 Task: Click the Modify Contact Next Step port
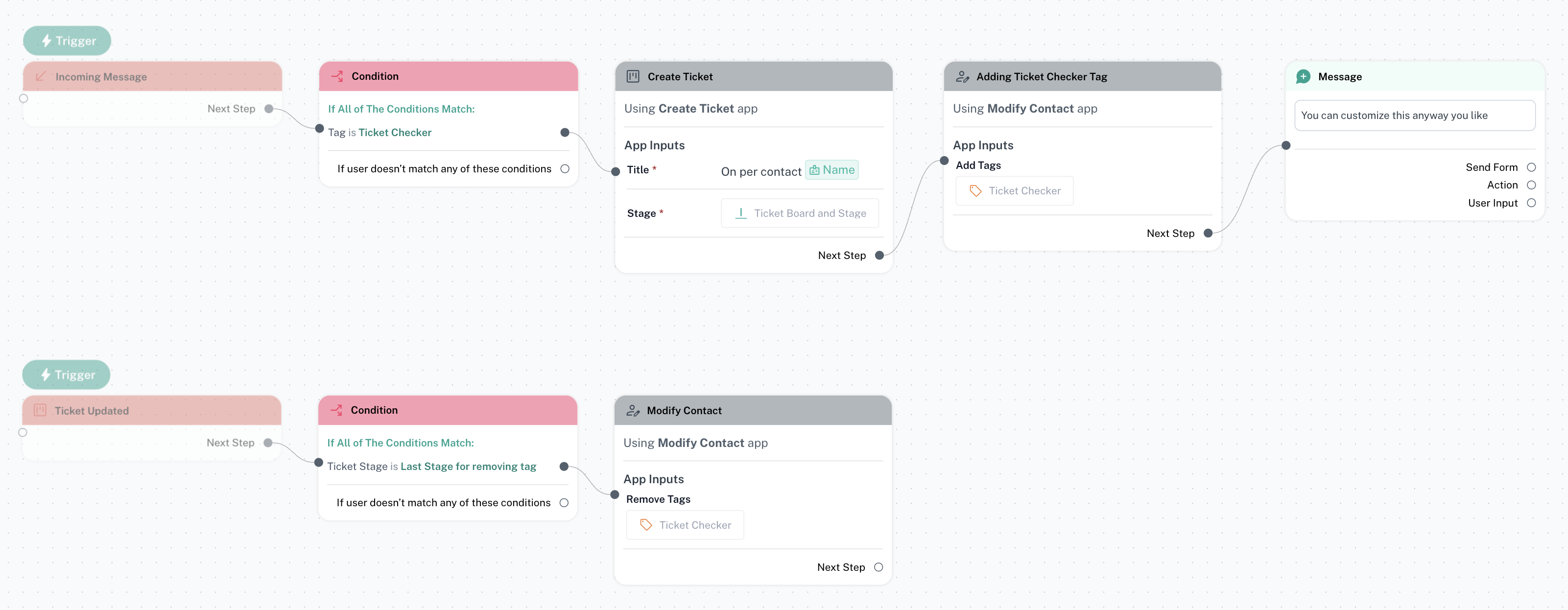click(x=879, y=567)
